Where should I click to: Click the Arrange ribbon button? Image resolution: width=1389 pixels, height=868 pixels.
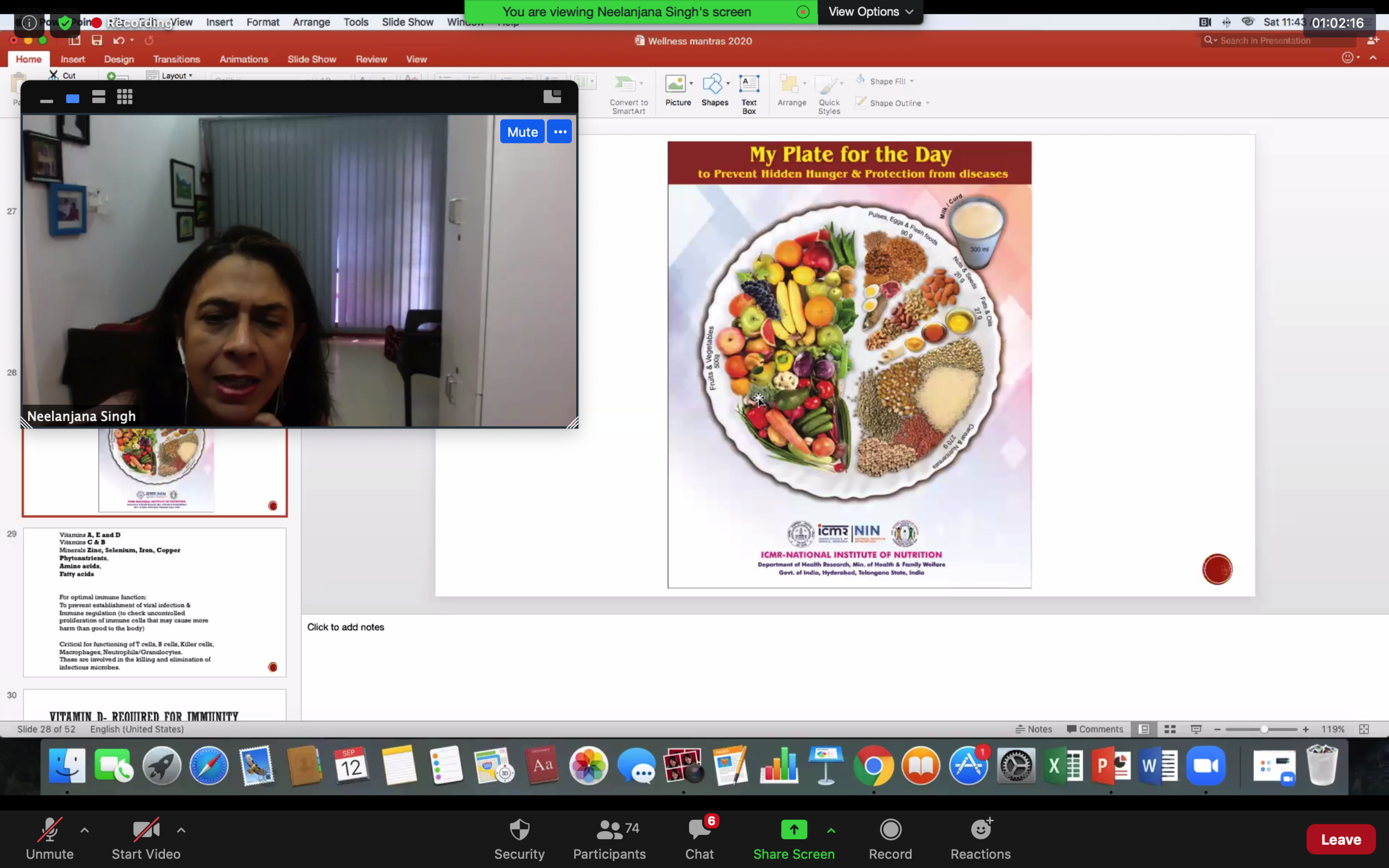791,90
